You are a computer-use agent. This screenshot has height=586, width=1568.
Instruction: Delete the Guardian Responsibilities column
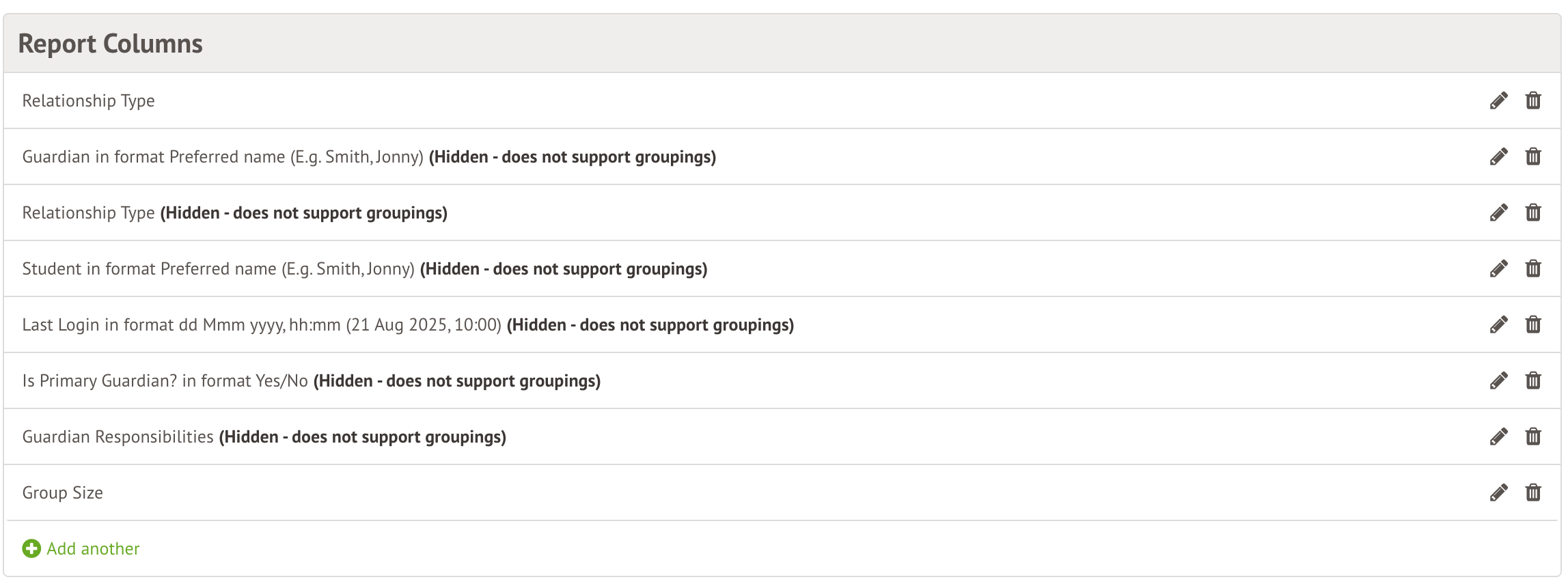[x=1533, y=437]
